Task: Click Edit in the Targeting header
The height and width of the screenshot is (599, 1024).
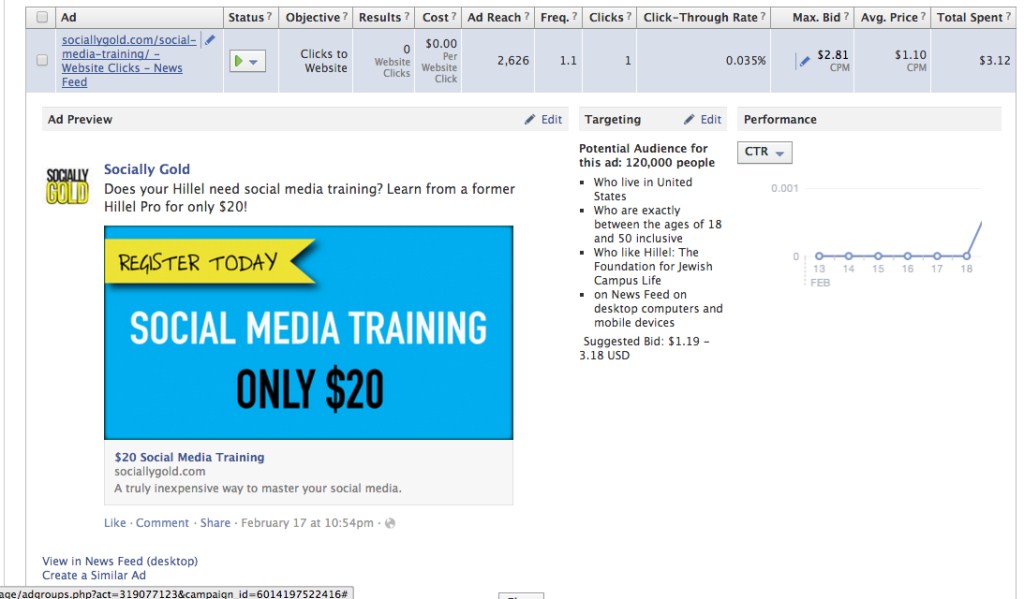Action: 703,120
